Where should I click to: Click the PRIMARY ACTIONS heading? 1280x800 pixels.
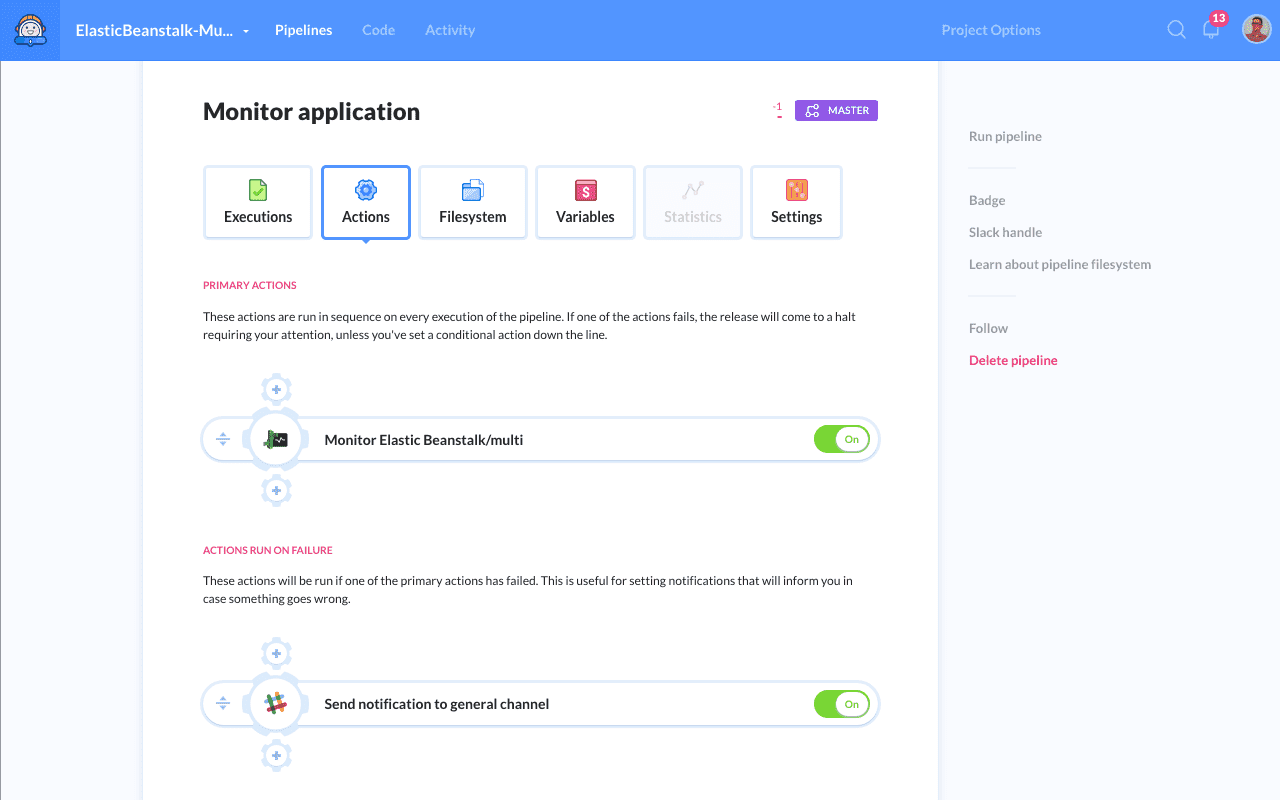[250, 285]
